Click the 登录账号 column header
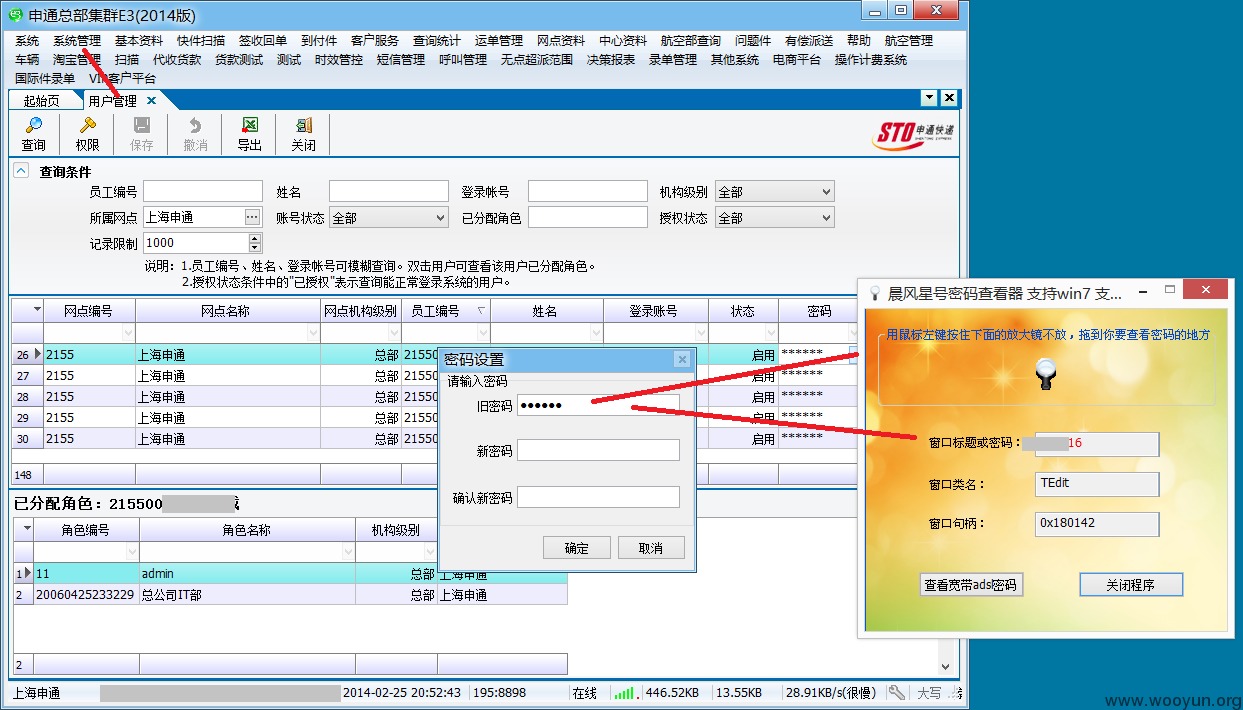Viewport: 1243px width, 710px height. (x=655, y=311)
